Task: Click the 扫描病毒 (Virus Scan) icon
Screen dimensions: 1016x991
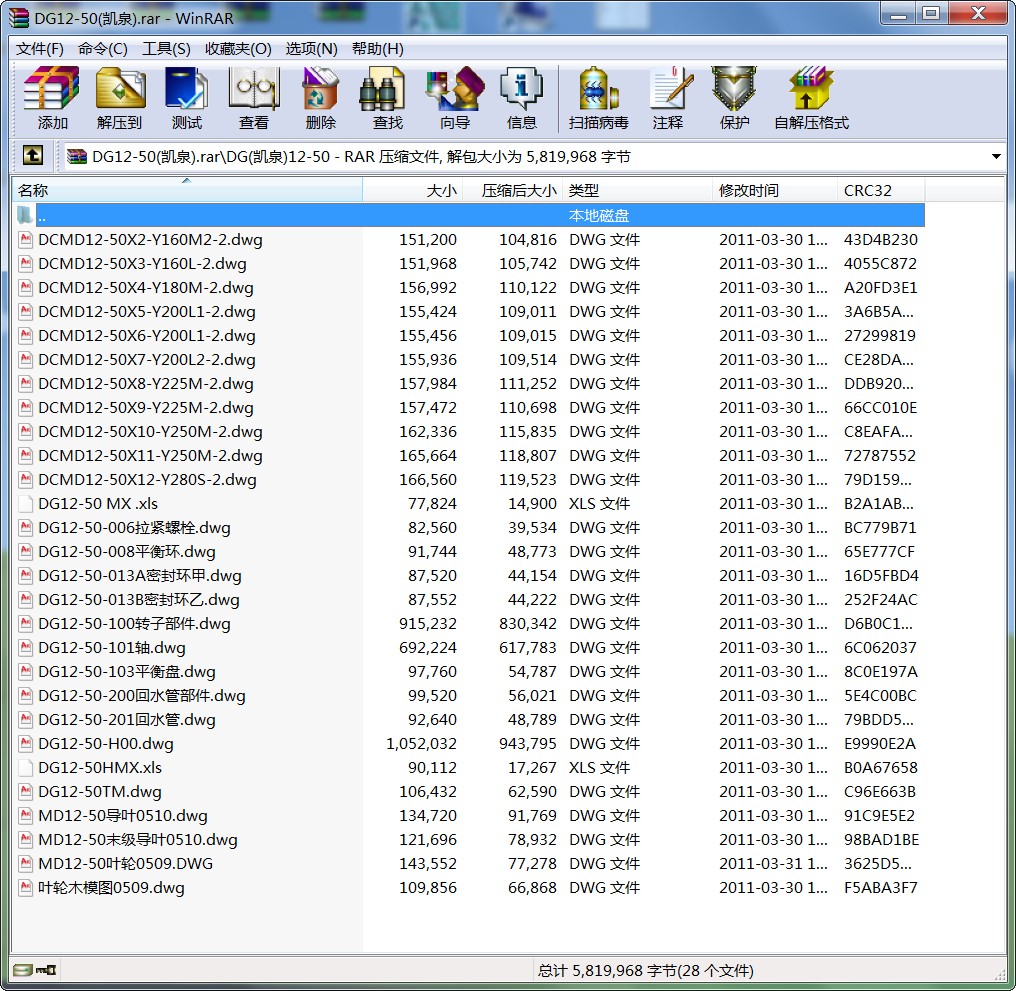Action: [598, 98]
